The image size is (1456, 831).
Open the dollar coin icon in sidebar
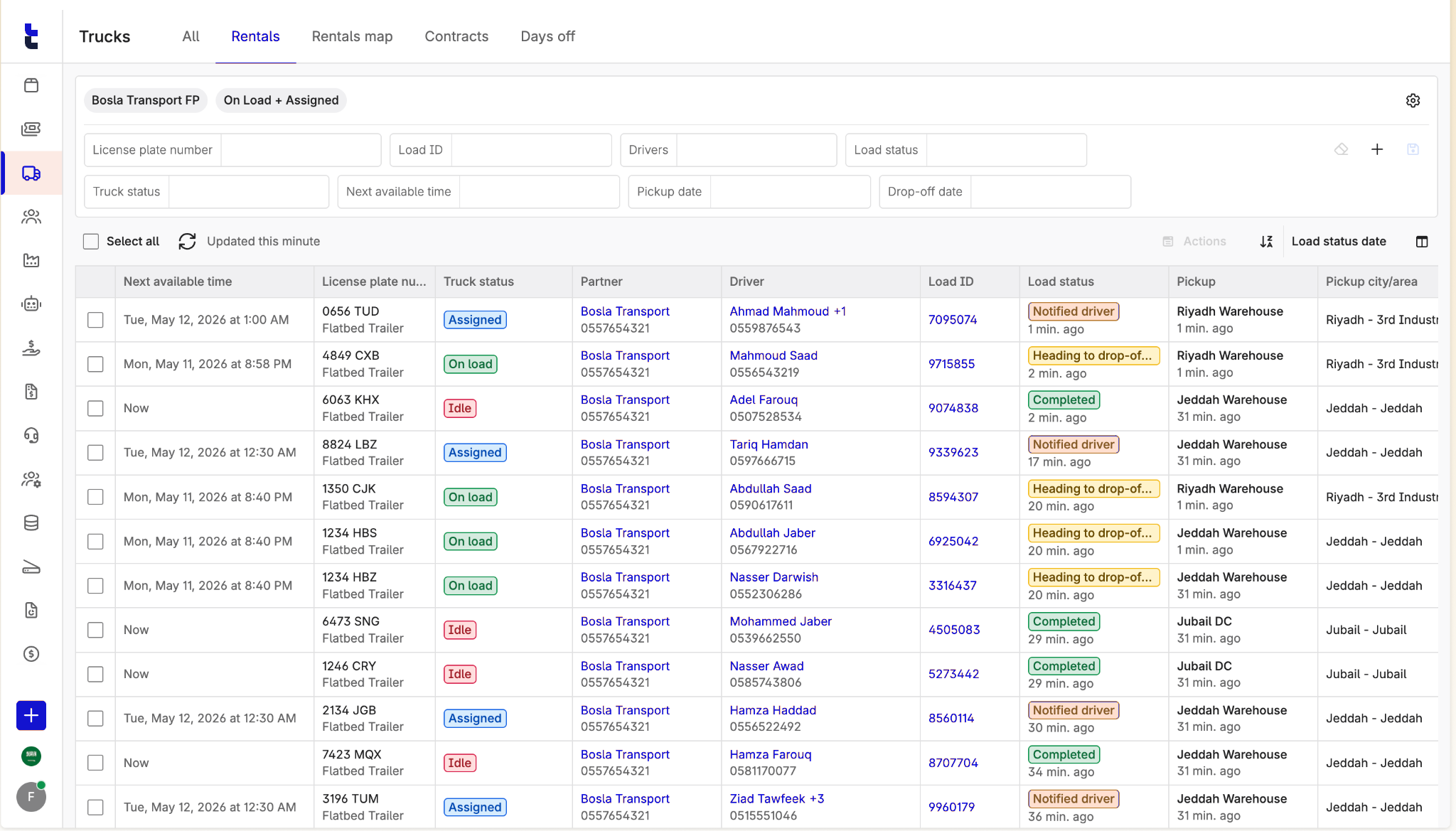tap(31, 654)
